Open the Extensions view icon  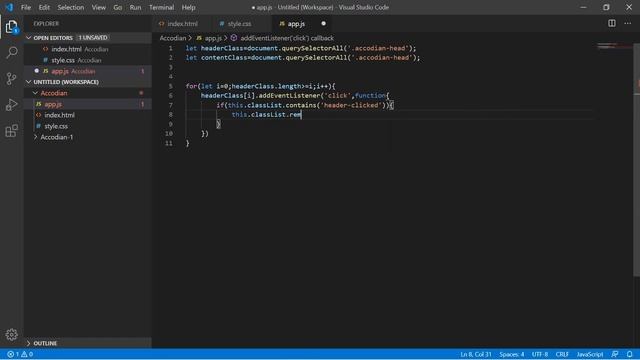[12, 131]
